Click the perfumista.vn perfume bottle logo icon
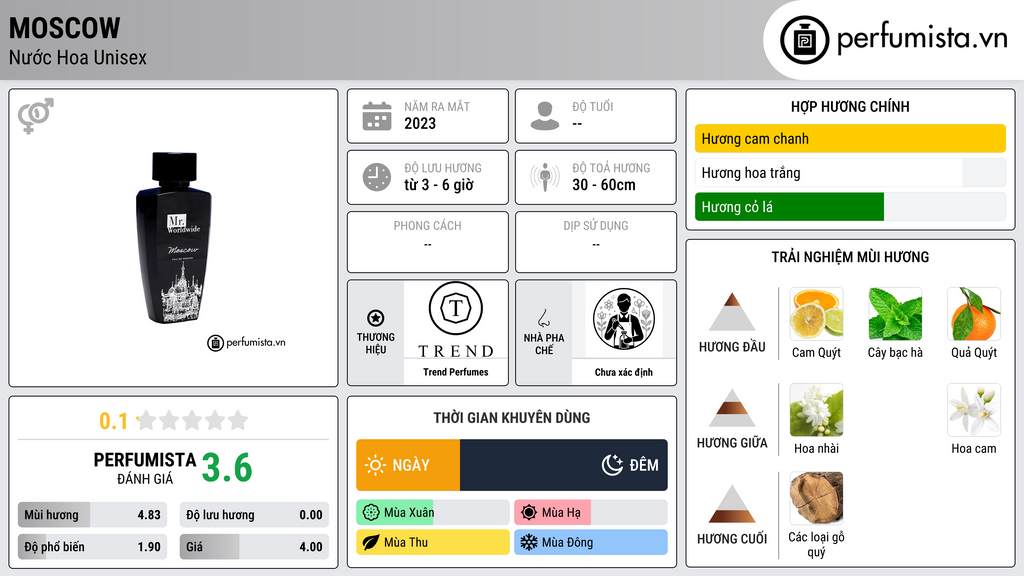Screen dimensions: 1024x576 (804, 40)
